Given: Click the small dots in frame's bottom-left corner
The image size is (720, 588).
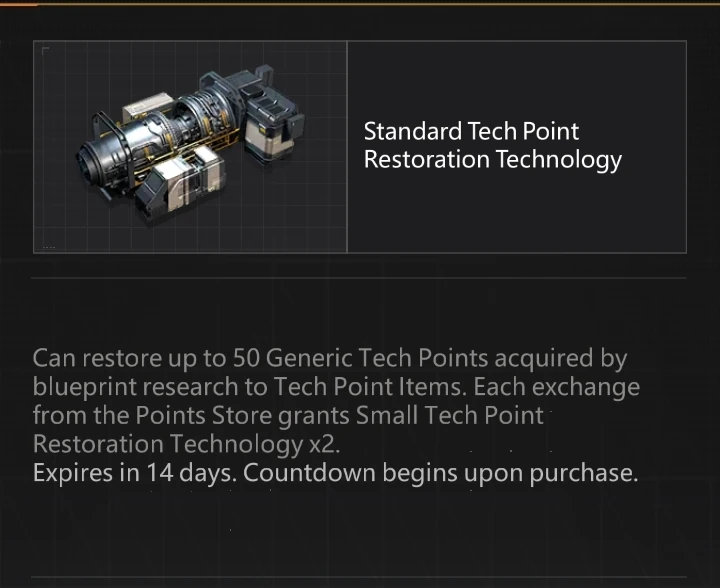Looking at the screenshot, I should pos(49,244).
